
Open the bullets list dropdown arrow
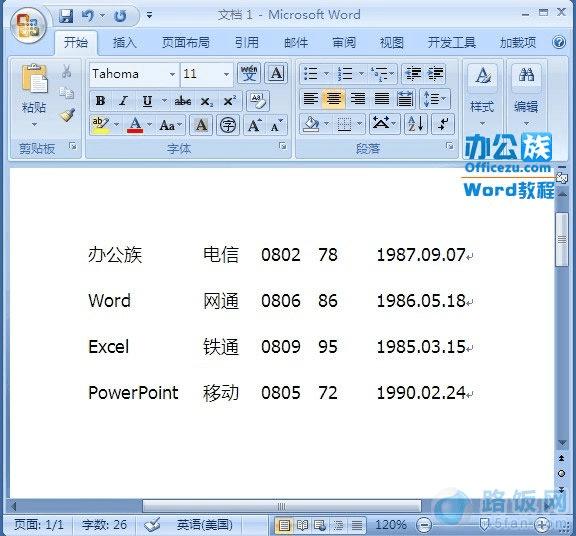(x=327, y=74)
